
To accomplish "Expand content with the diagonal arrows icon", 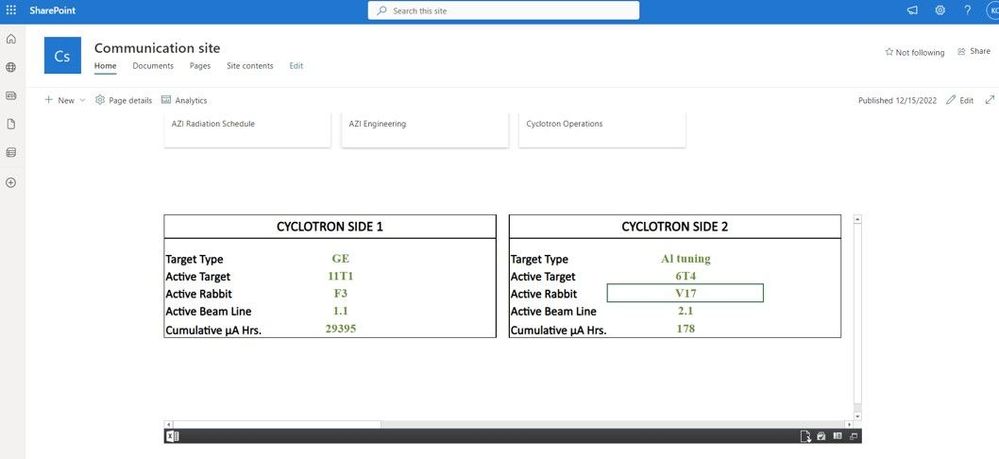I will pos(989,100).
